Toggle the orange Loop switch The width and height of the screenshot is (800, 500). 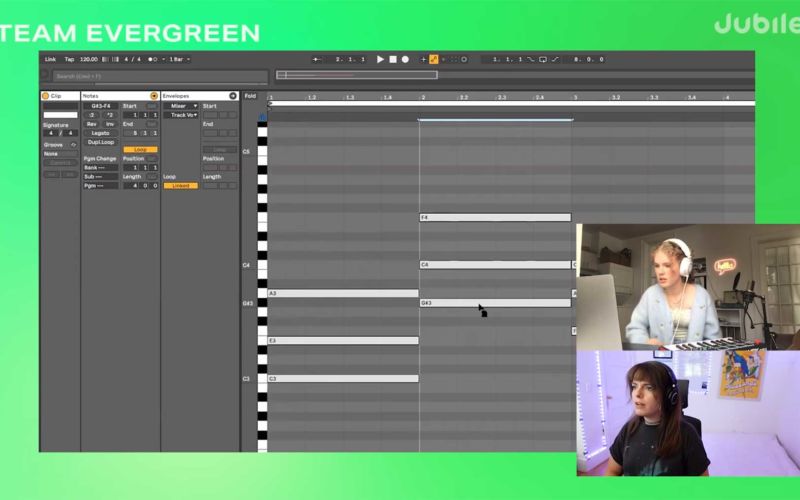tap(140, 150)
